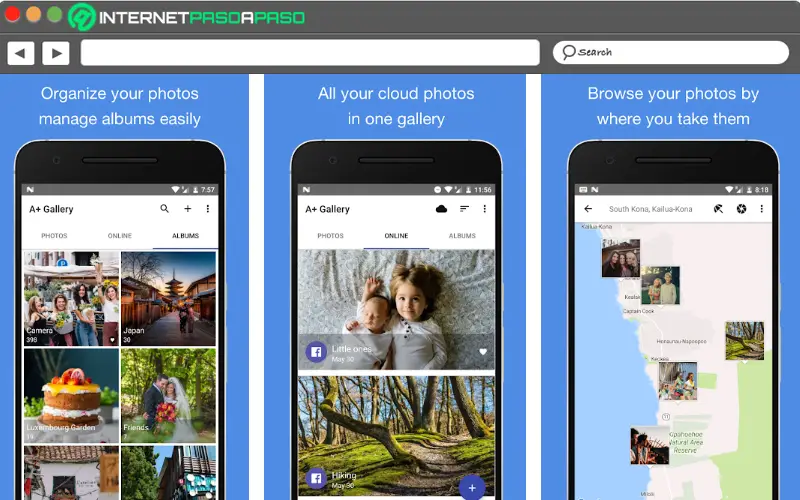This screenshot has width=800, height=500.
Task: Open the Little ones children photo
Action: 396,310
